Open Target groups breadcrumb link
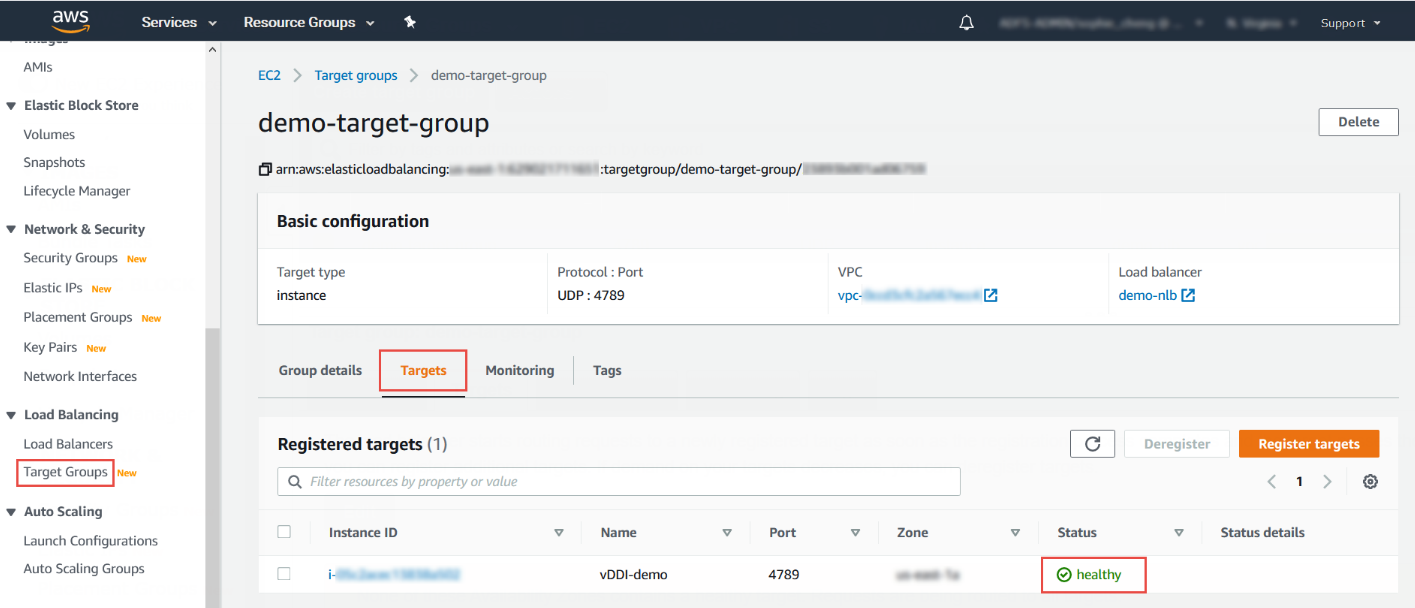Viewport: 1415px width, 608px height. (355, 76)
